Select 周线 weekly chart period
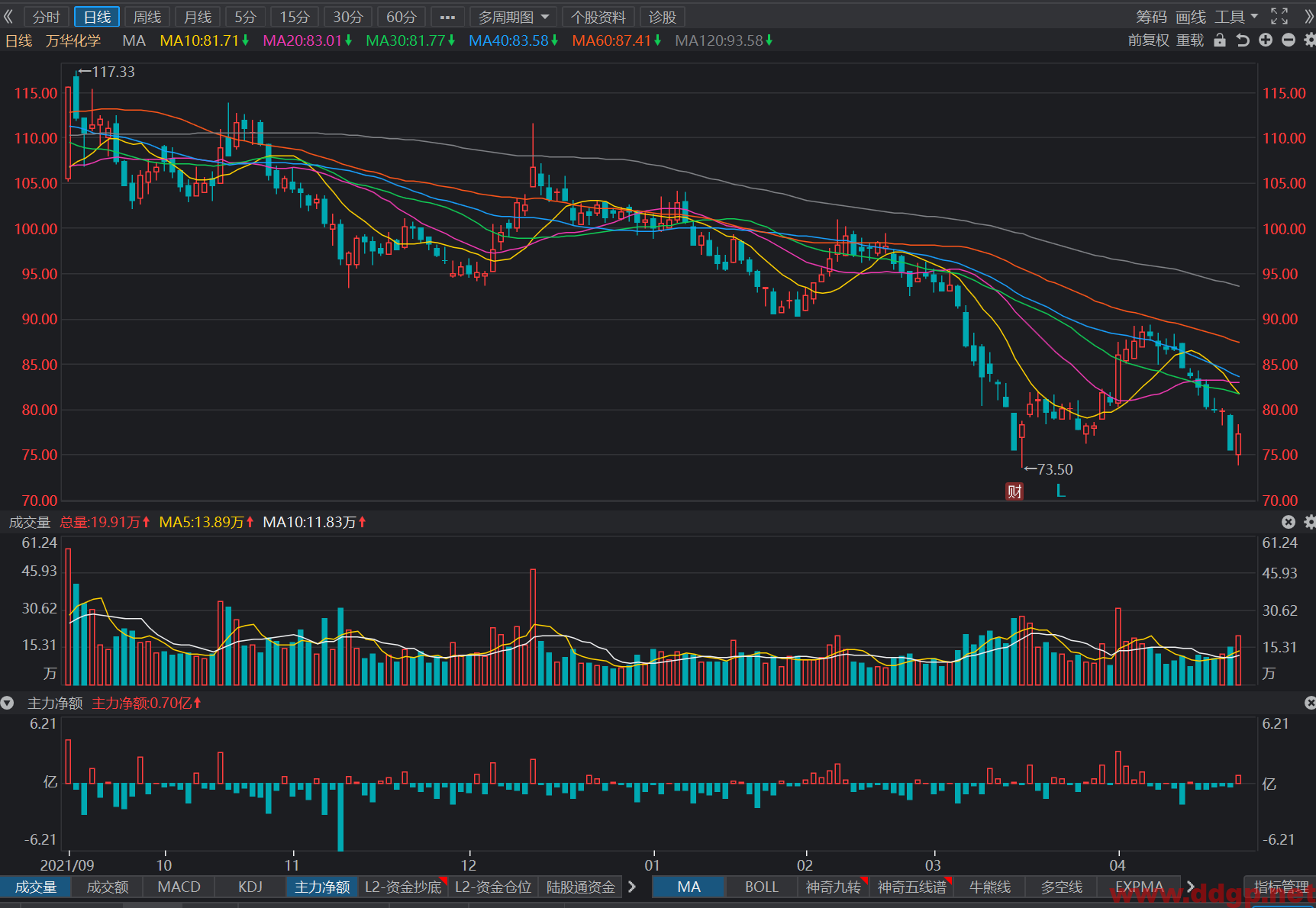Screen dimensions: 1316x908 [x=147, y=17]
